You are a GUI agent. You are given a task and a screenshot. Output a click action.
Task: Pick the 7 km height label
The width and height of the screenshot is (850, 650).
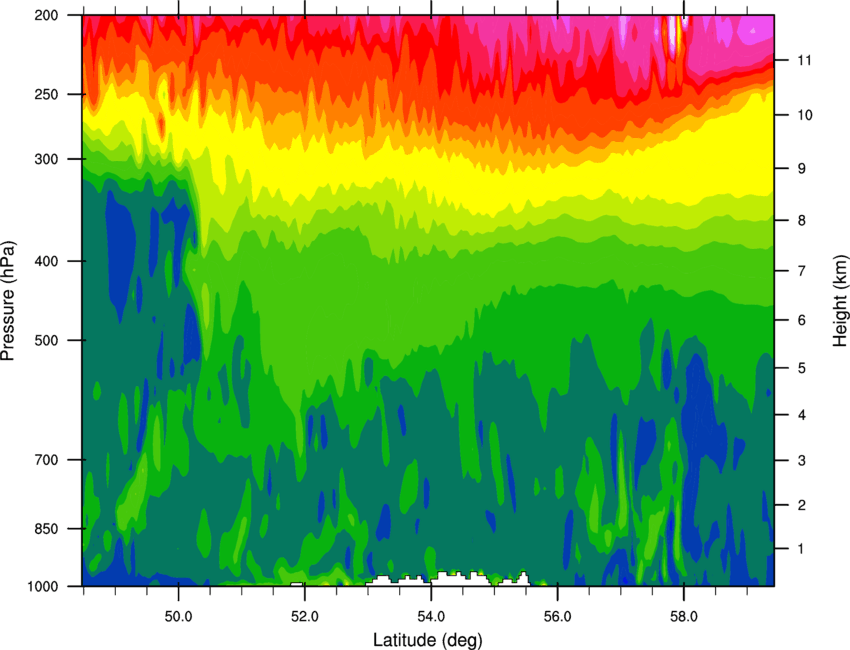point(801,271)
